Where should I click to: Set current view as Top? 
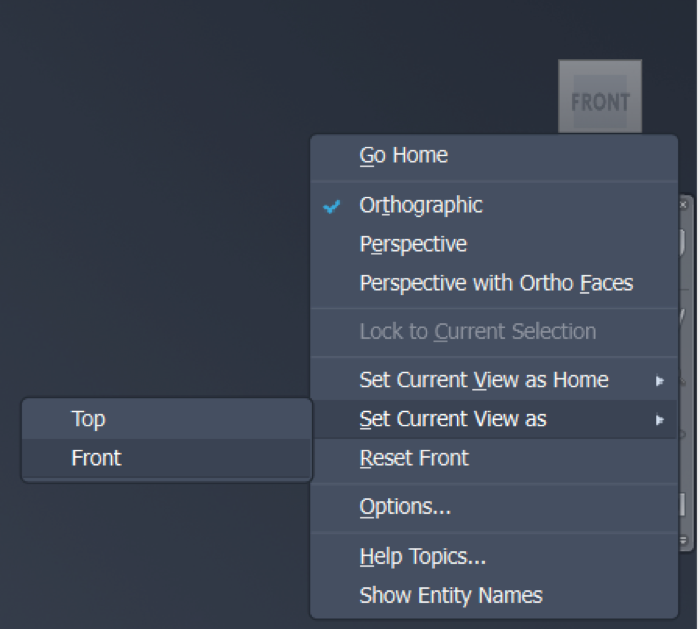(x=88, y=419)
